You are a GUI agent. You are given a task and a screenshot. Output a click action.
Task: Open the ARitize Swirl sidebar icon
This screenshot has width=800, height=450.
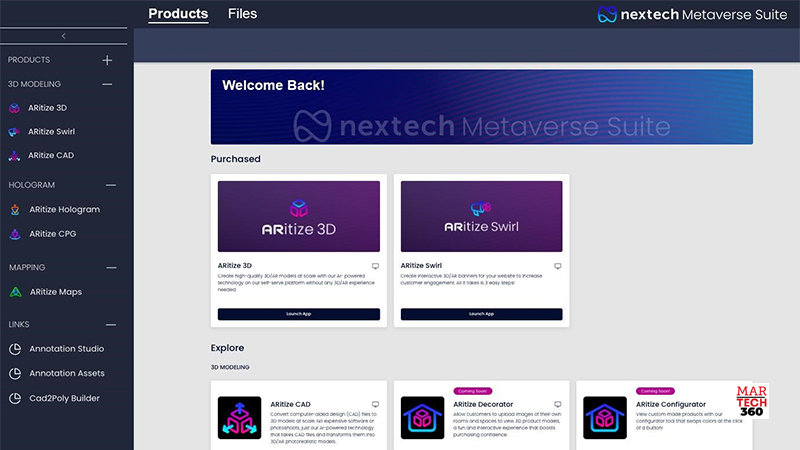(x=14, y=132)
